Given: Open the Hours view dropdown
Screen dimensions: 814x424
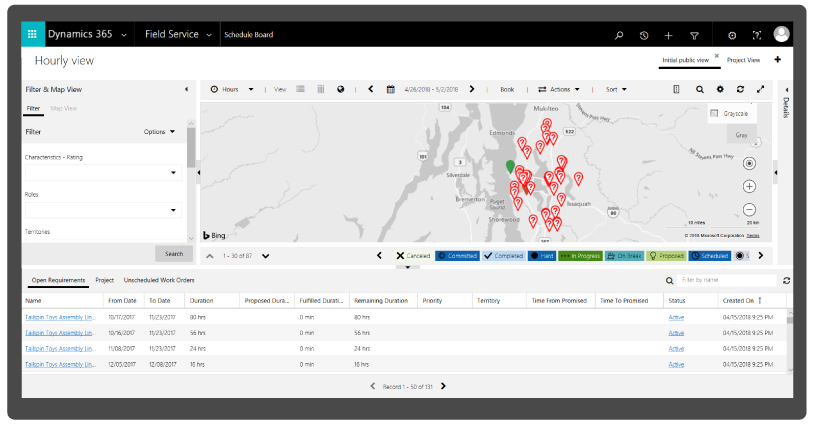Looking at the screenshot, I should click(232, 89).
